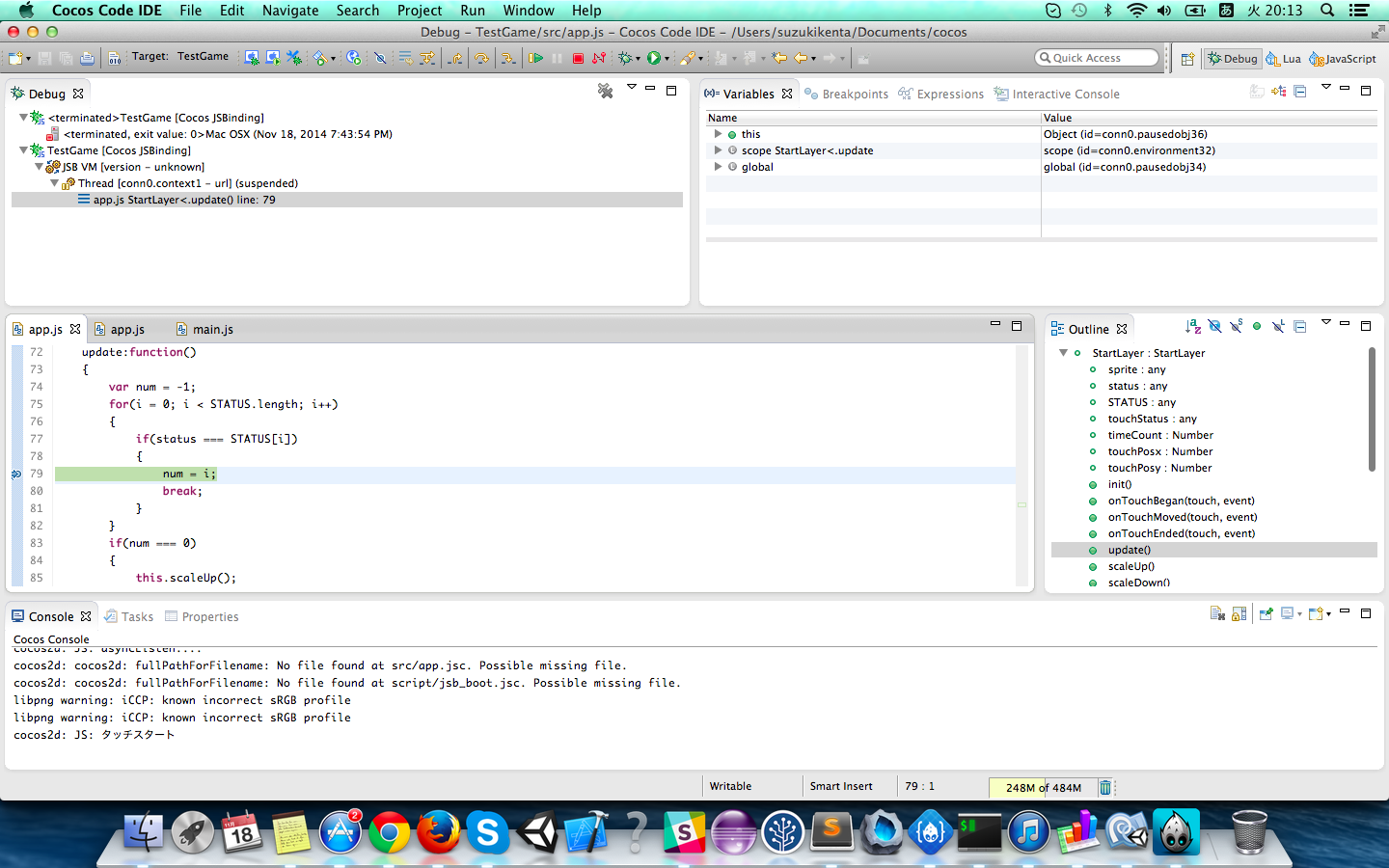Open the Debug view menu triangle
The image size is (1389, 868).
pos(632,87)
